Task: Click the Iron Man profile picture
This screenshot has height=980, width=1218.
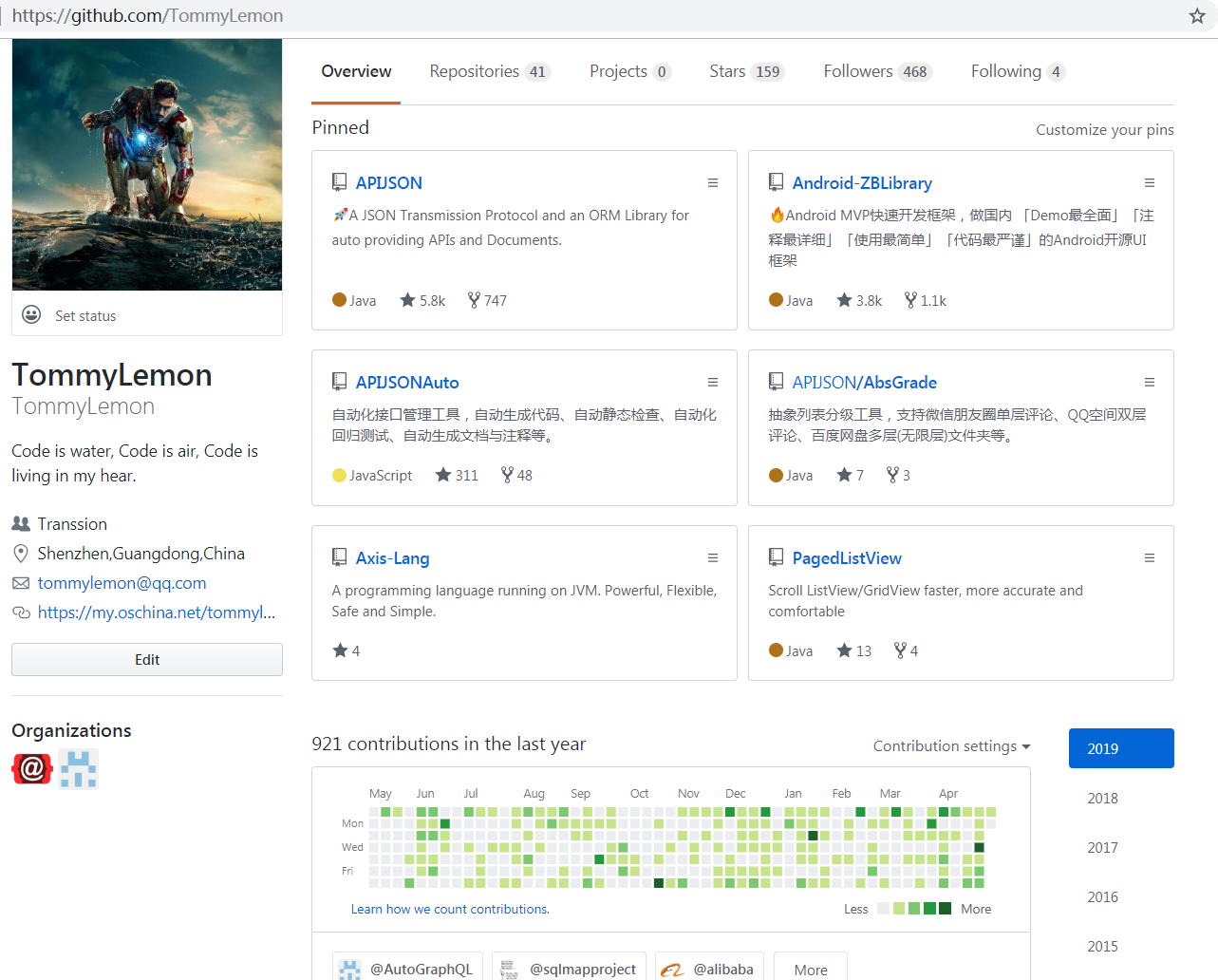Action: [x=147, y=165]
